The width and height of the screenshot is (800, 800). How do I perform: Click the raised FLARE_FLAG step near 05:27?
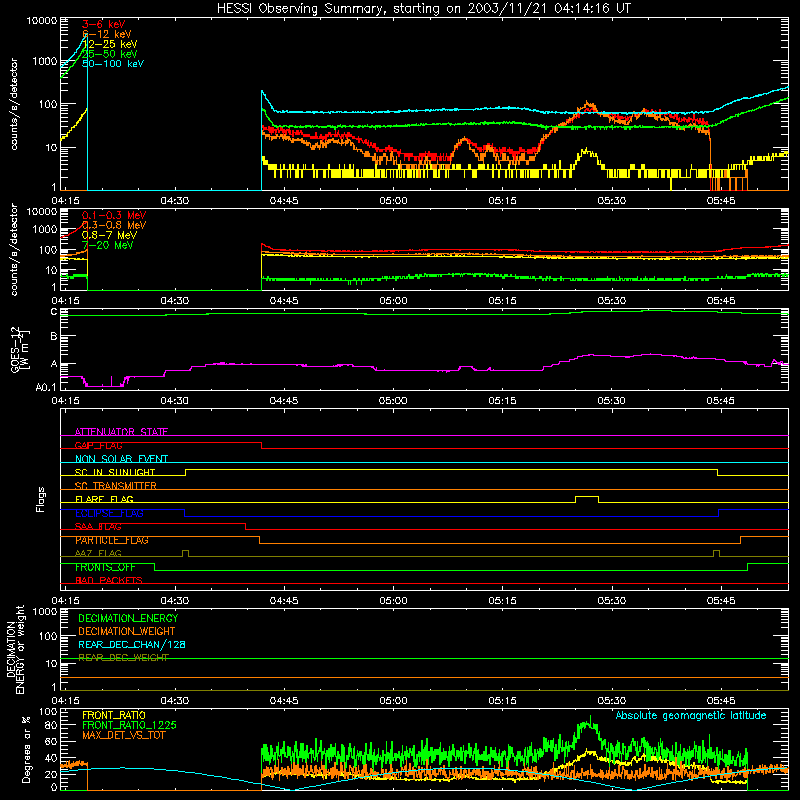tap(587, 496)
